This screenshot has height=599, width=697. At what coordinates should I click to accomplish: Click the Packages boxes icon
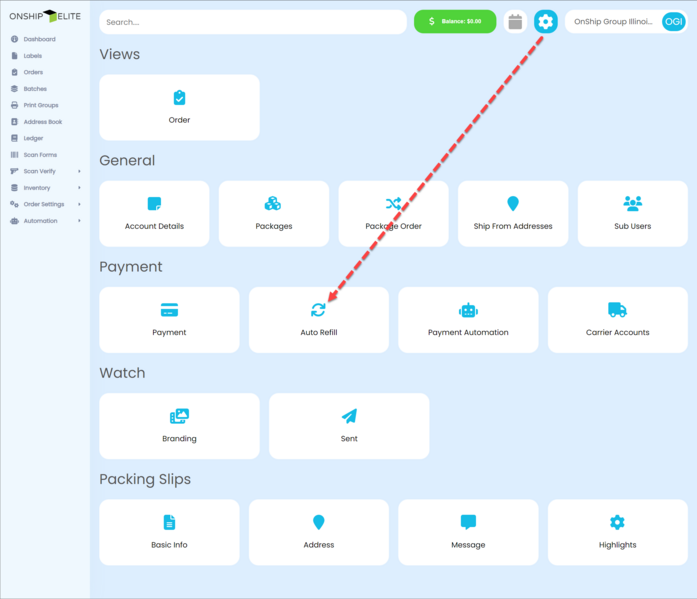273,204
